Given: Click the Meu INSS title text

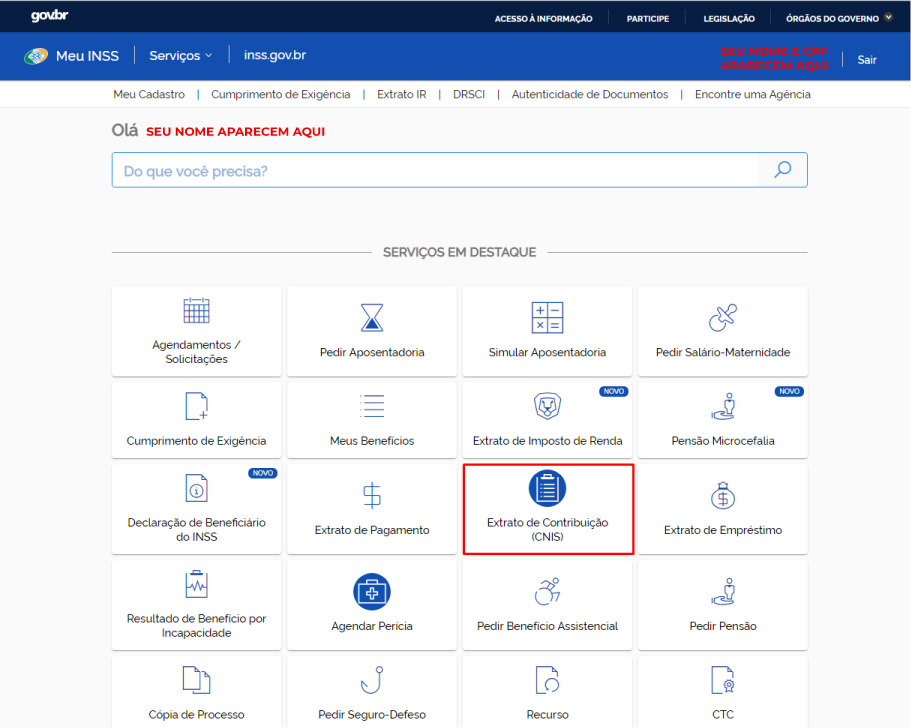Looking at the screenshot, I should 87,56.
